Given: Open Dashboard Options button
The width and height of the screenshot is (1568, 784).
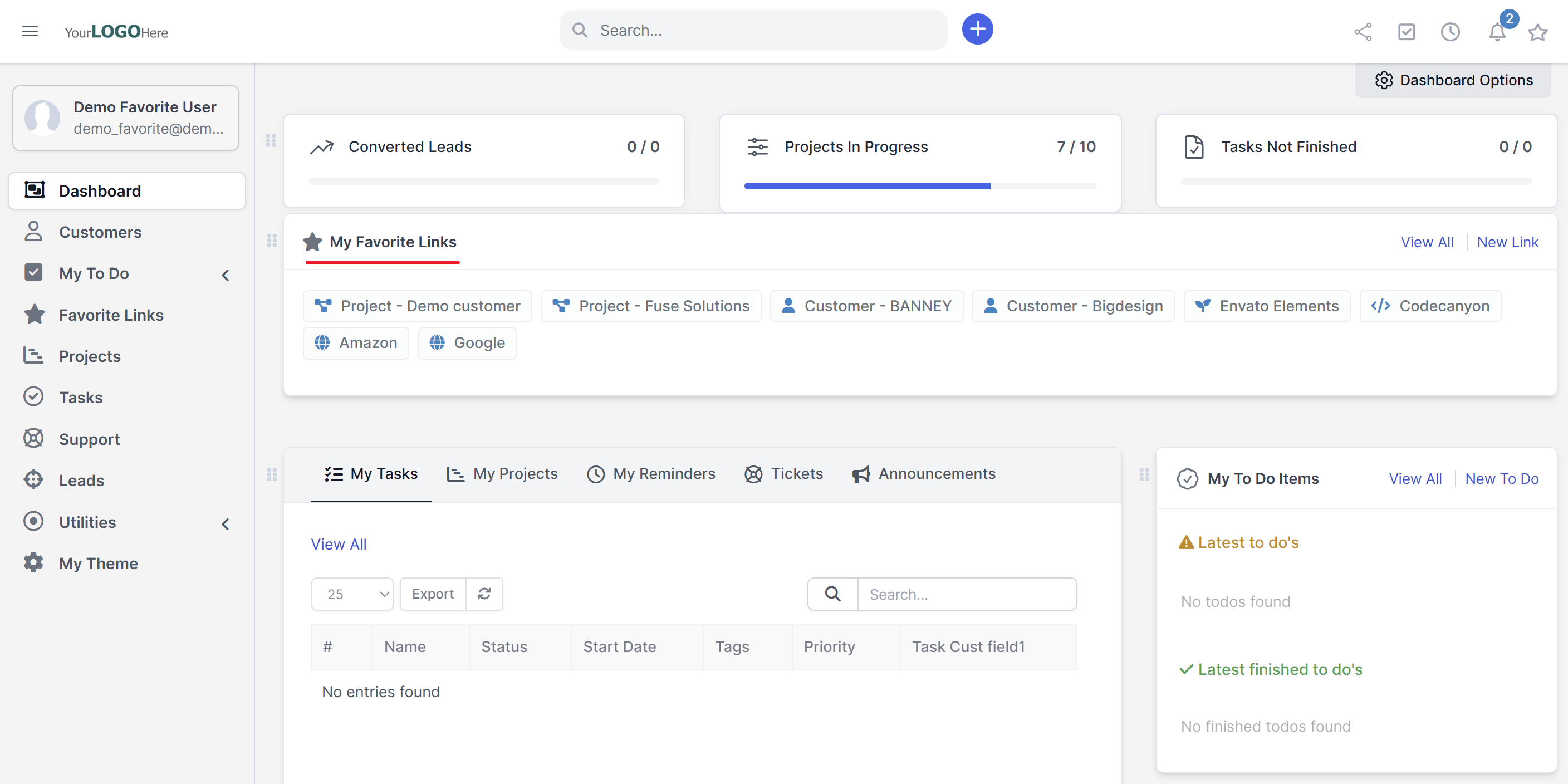Looking at the screenshot, I should click(1453, 80).
